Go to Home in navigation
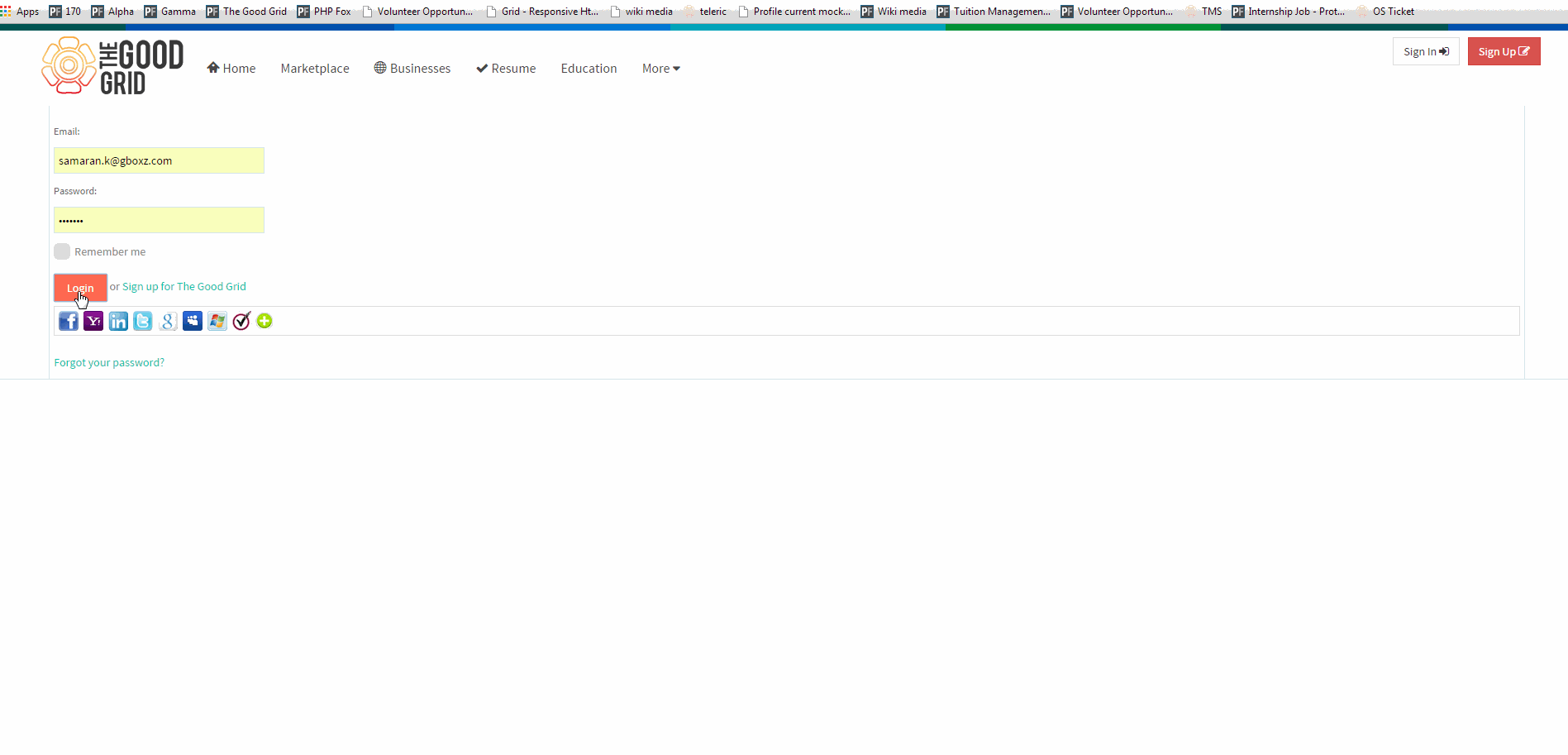Viewport: 1568px width, 755px height. pyautogui.click(x=231, y=69)
